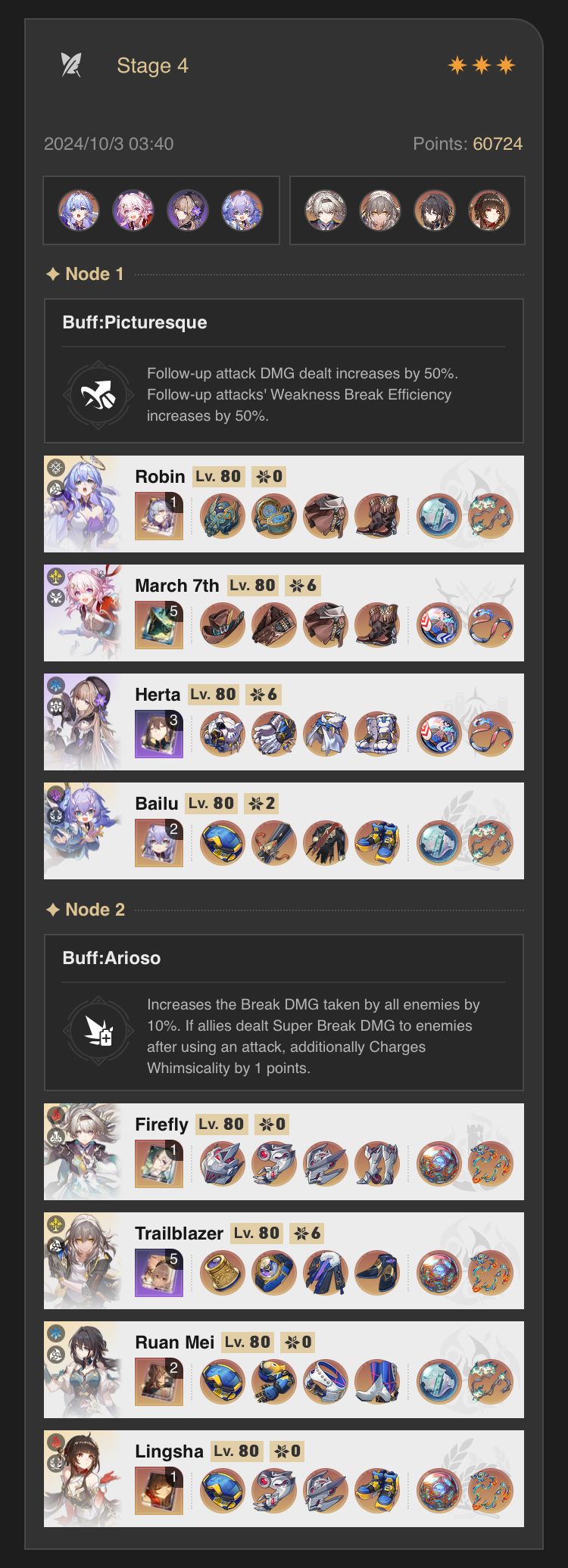Click the Arioso buff icon
568x1568 pixels.
pos(99,1031)
